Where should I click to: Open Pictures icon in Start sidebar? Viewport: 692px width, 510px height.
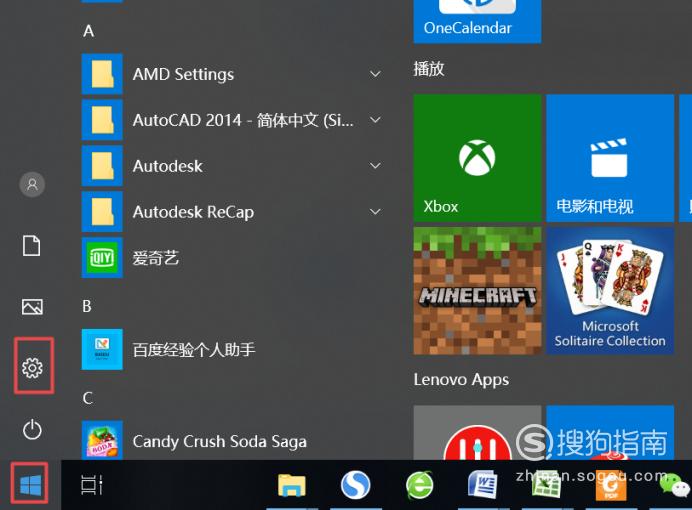(32, 307)
